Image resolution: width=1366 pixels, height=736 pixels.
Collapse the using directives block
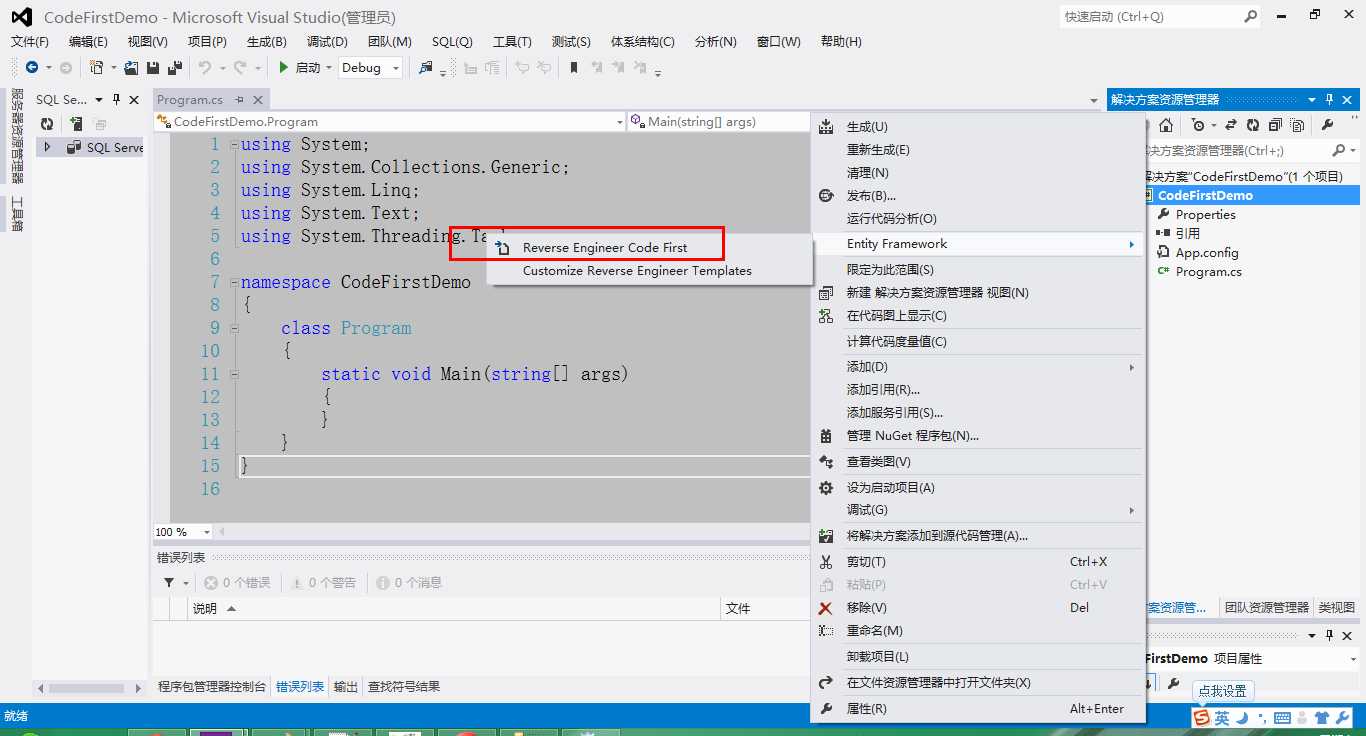[x=234, y=144]
